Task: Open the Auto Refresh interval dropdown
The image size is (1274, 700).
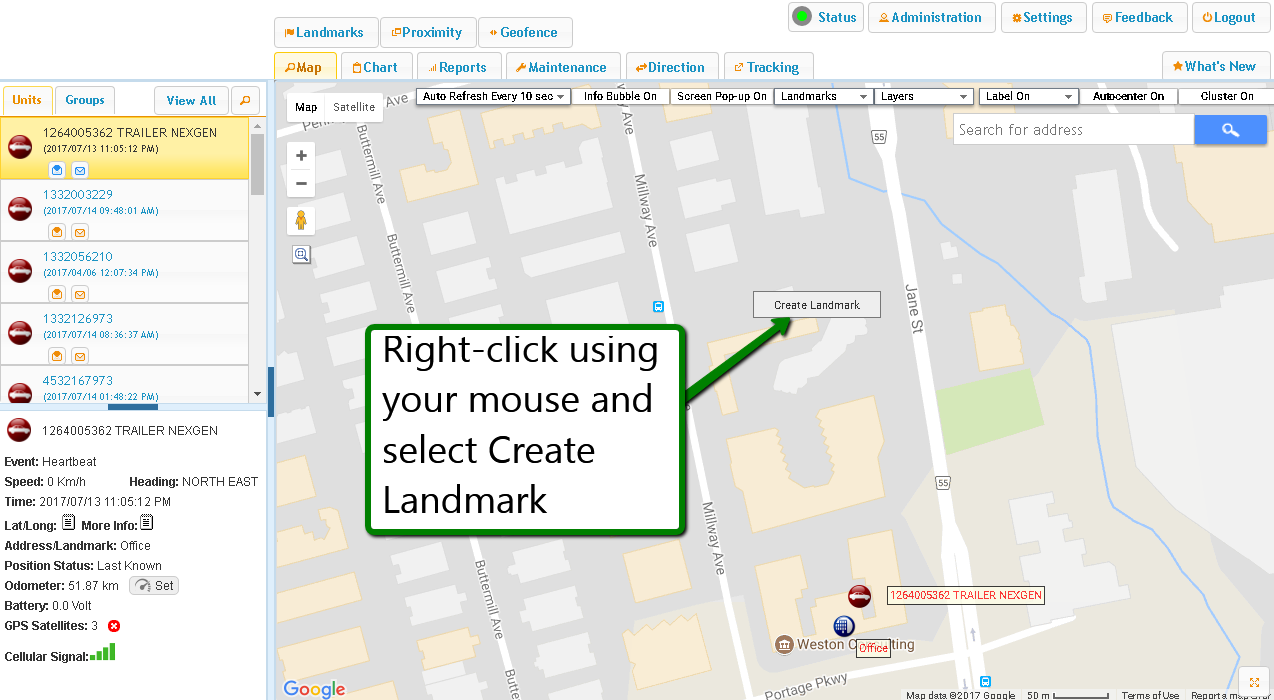Action: 493,97
